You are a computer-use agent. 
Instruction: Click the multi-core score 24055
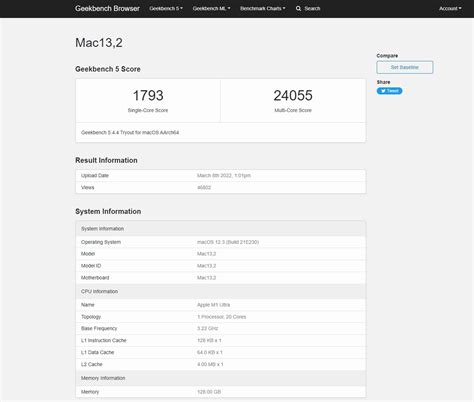[293, 96]
